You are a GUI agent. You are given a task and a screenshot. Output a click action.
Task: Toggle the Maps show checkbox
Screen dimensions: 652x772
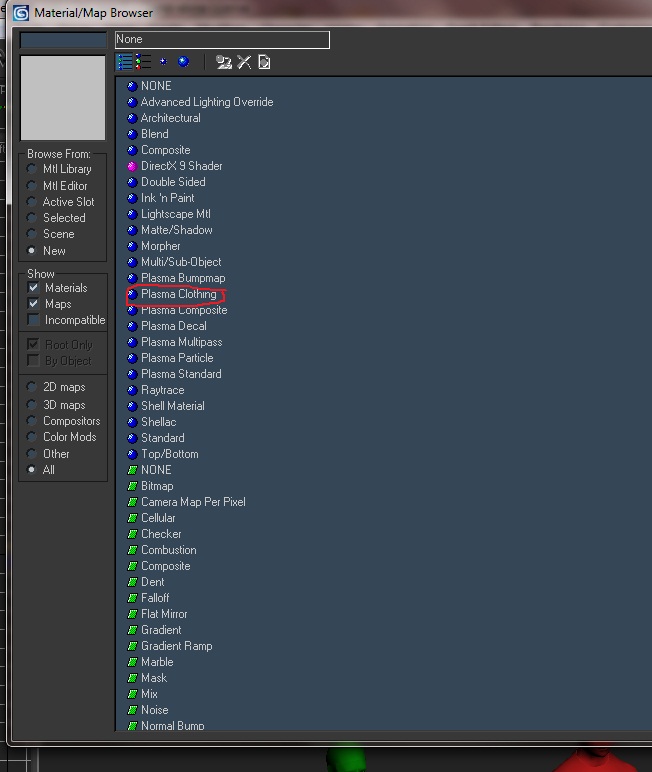33,304
